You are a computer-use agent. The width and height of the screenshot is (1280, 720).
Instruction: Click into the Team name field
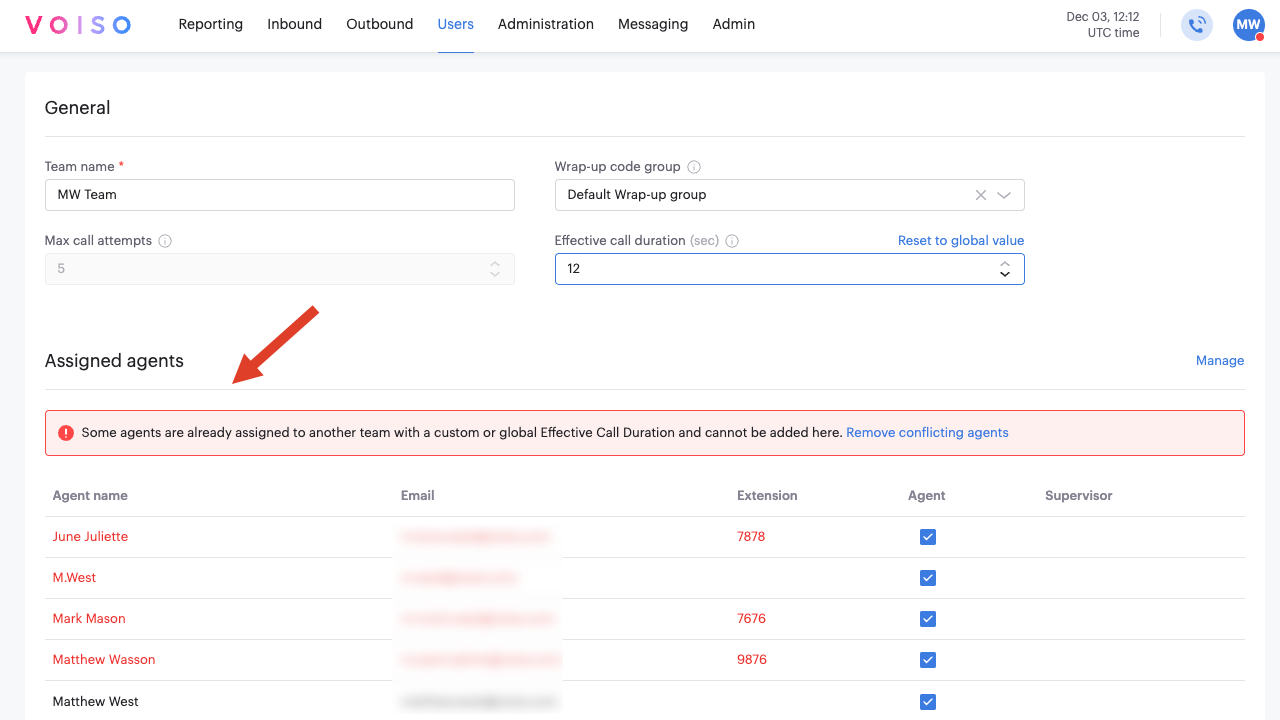click(279, 195)
